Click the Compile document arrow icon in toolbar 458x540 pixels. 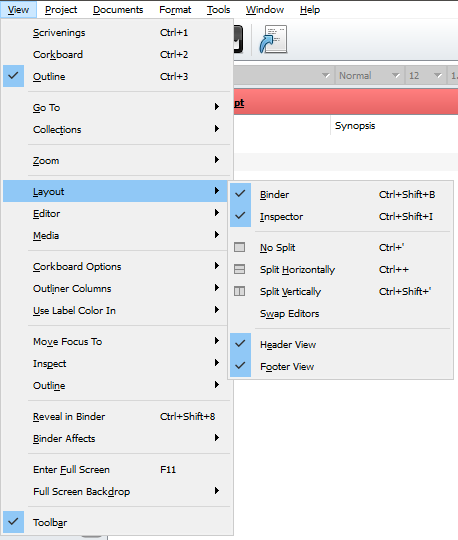point(273,39)
